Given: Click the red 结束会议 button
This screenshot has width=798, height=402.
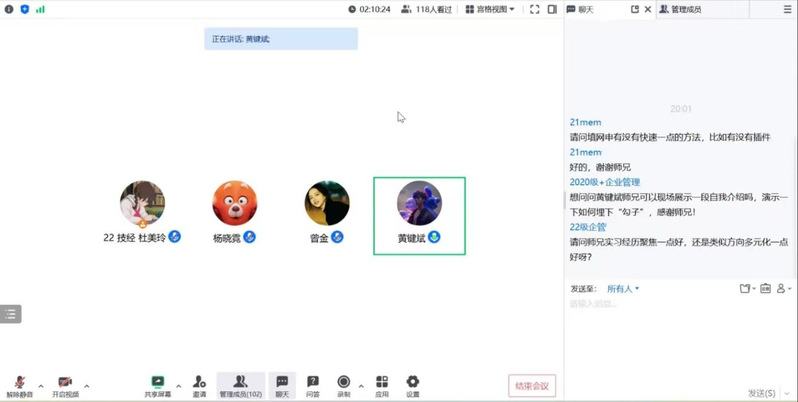Looking at the screenshot, I should pyautogui.click(x=531, y=386).
